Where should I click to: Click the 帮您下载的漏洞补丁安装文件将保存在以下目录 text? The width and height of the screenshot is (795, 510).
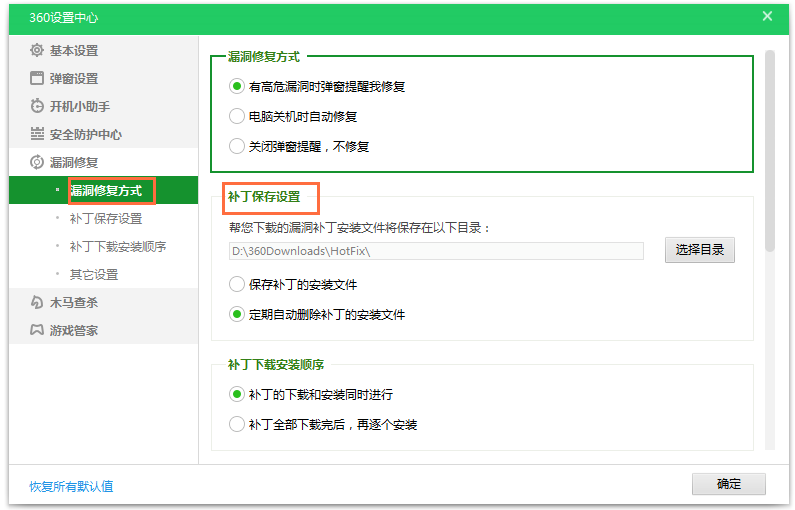coord(359,228)
